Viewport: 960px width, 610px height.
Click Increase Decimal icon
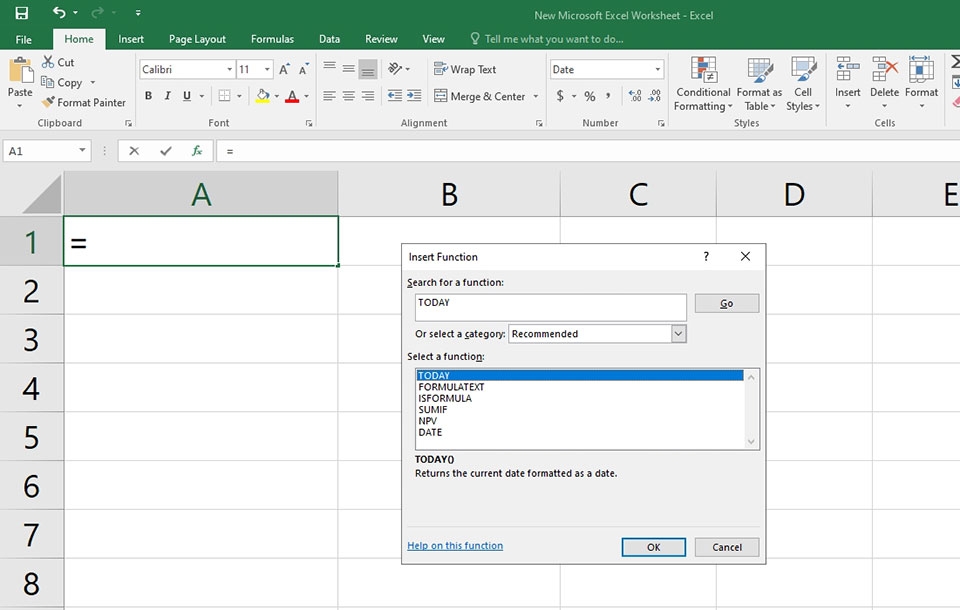pos(635,96)
